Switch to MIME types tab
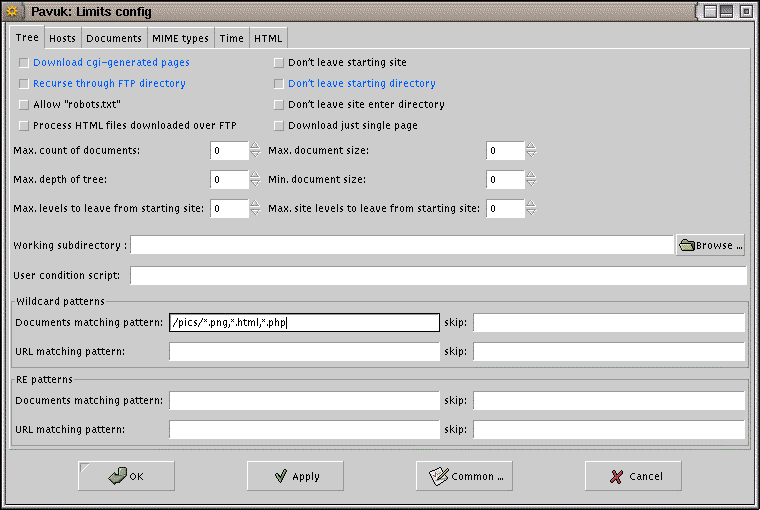 [180, 38]
